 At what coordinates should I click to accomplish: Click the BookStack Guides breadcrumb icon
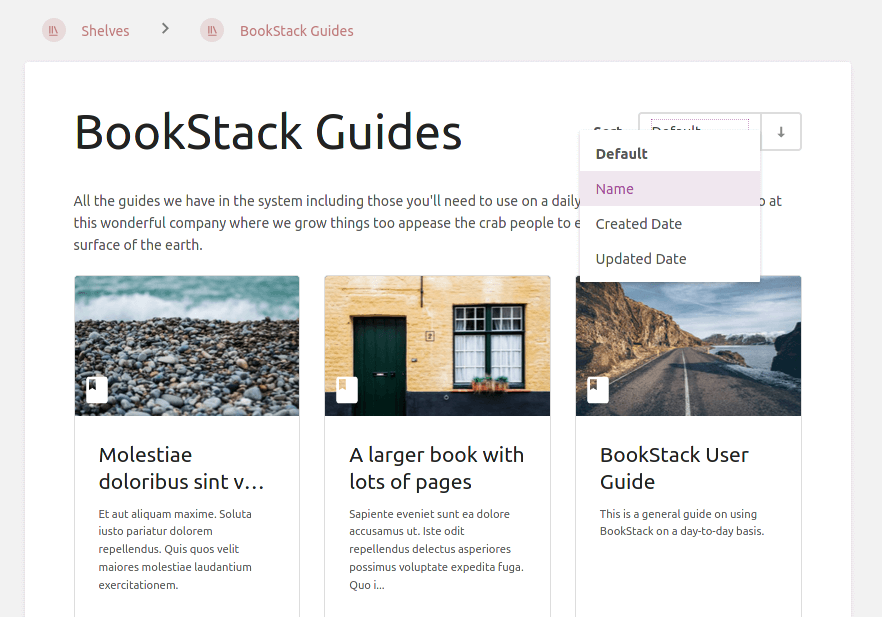212,30
